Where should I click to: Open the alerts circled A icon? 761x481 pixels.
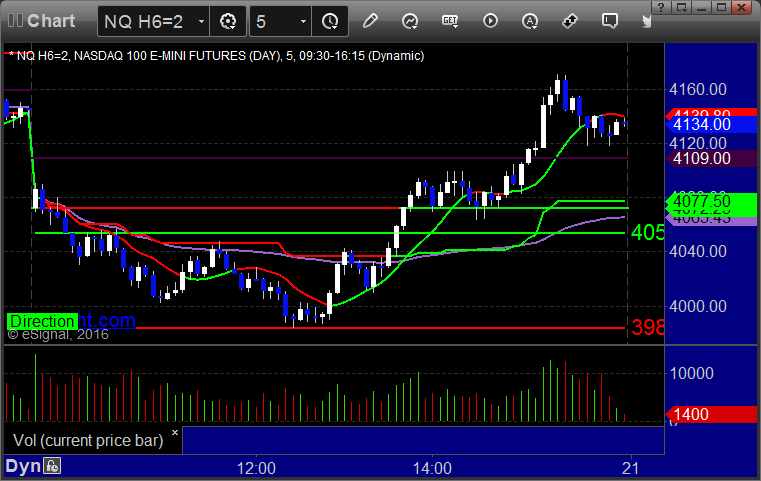(529, 21)
